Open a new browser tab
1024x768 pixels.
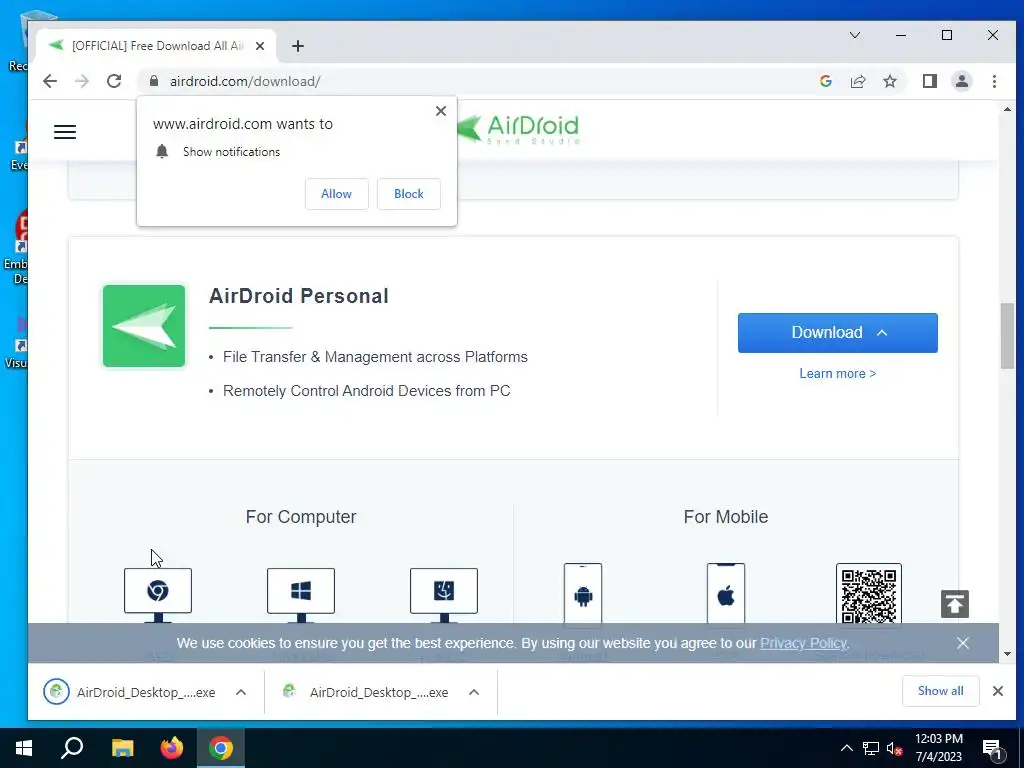tap(298, 46)
